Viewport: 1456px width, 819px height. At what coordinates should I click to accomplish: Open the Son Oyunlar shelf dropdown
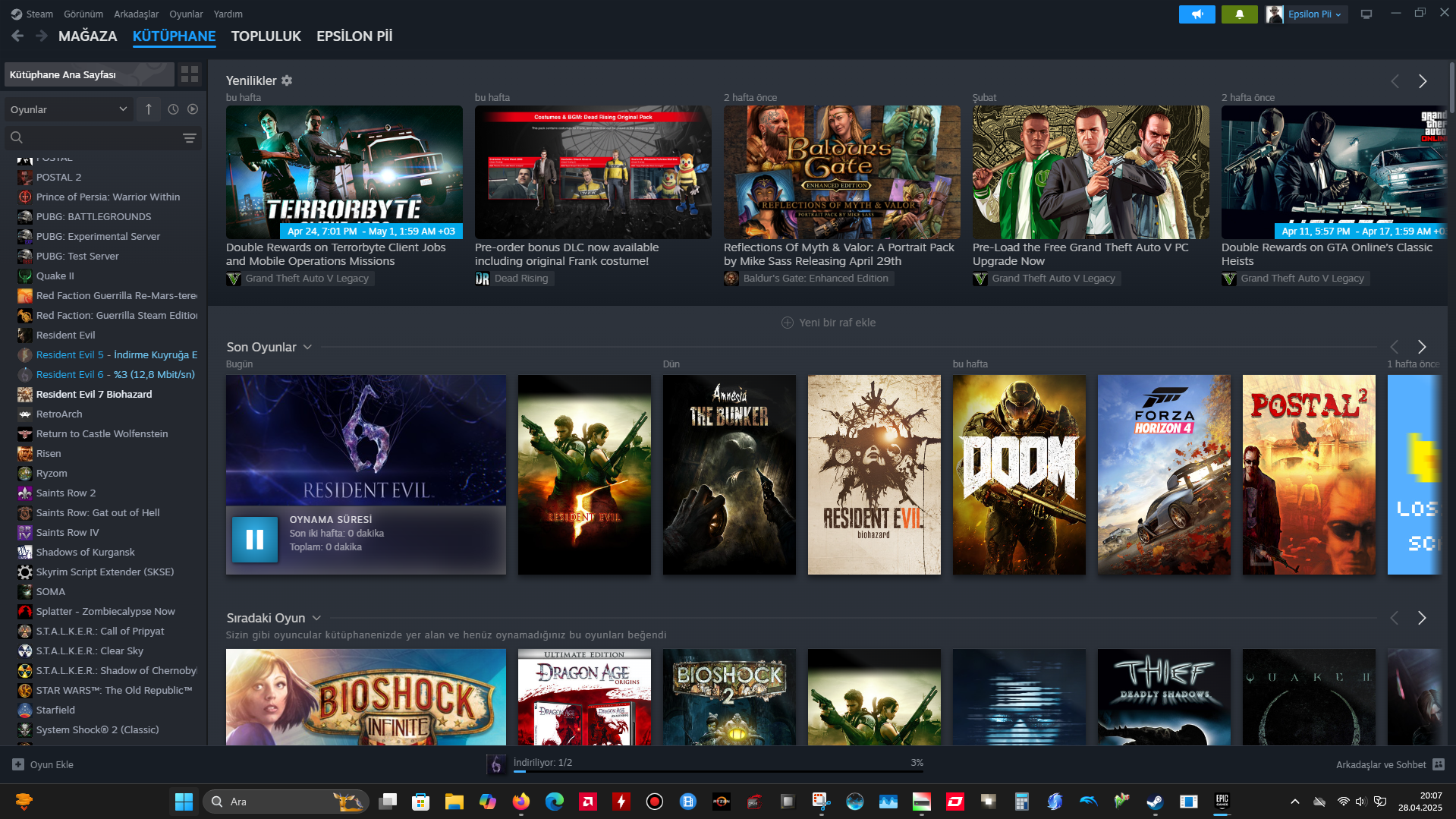307,347
